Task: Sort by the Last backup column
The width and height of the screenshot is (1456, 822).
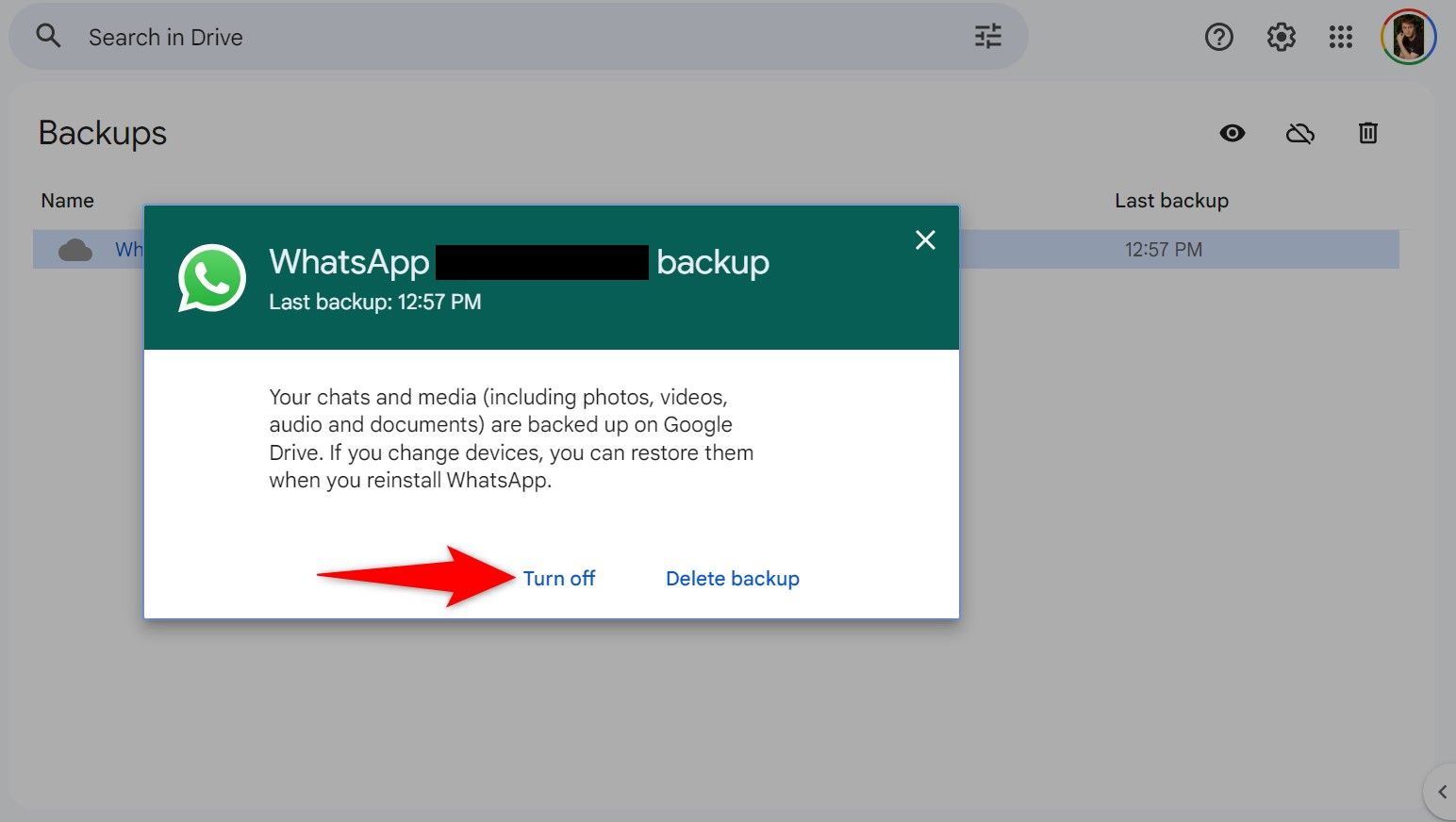Action: pyautogui.click(x=1171, y=200)
